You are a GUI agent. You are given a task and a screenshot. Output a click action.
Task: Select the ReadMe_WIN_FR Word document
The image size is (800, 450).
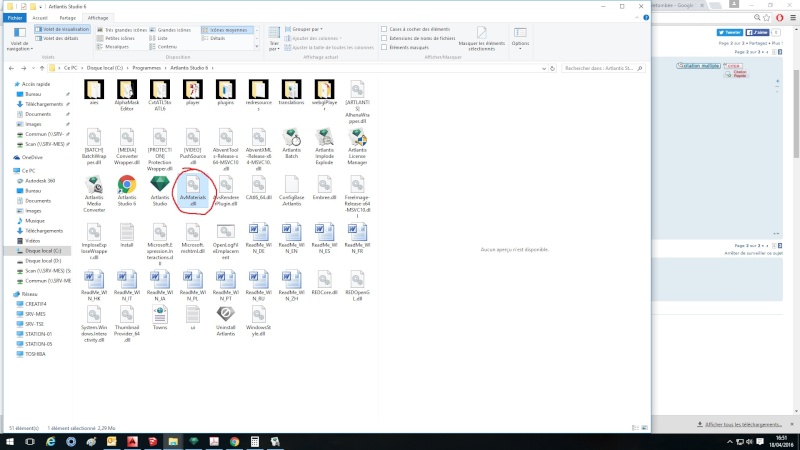(x=357, y=238)
